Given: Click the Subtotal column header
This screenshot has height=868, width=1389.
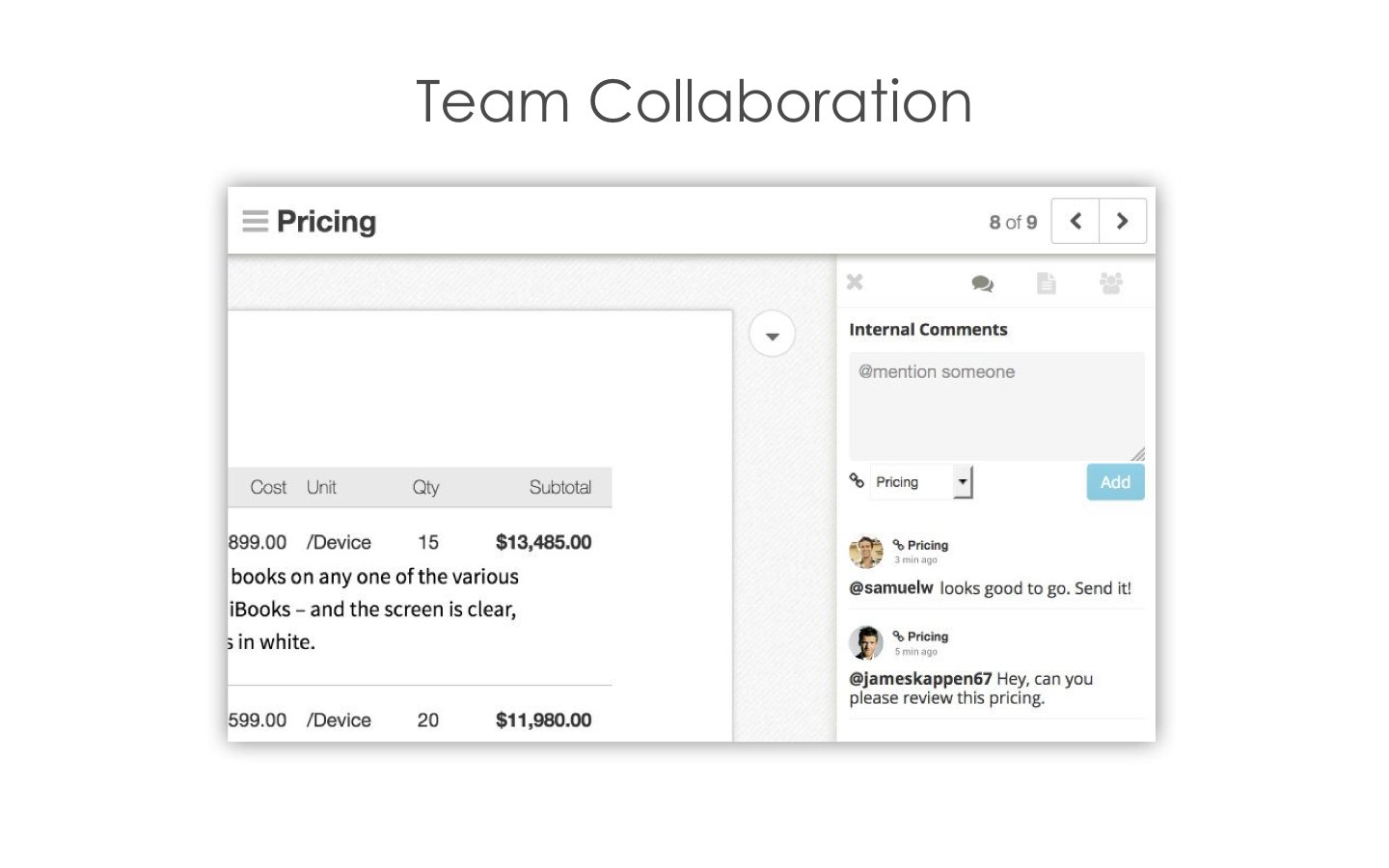Looking at the screenshot, I should (x=559, y=488).
